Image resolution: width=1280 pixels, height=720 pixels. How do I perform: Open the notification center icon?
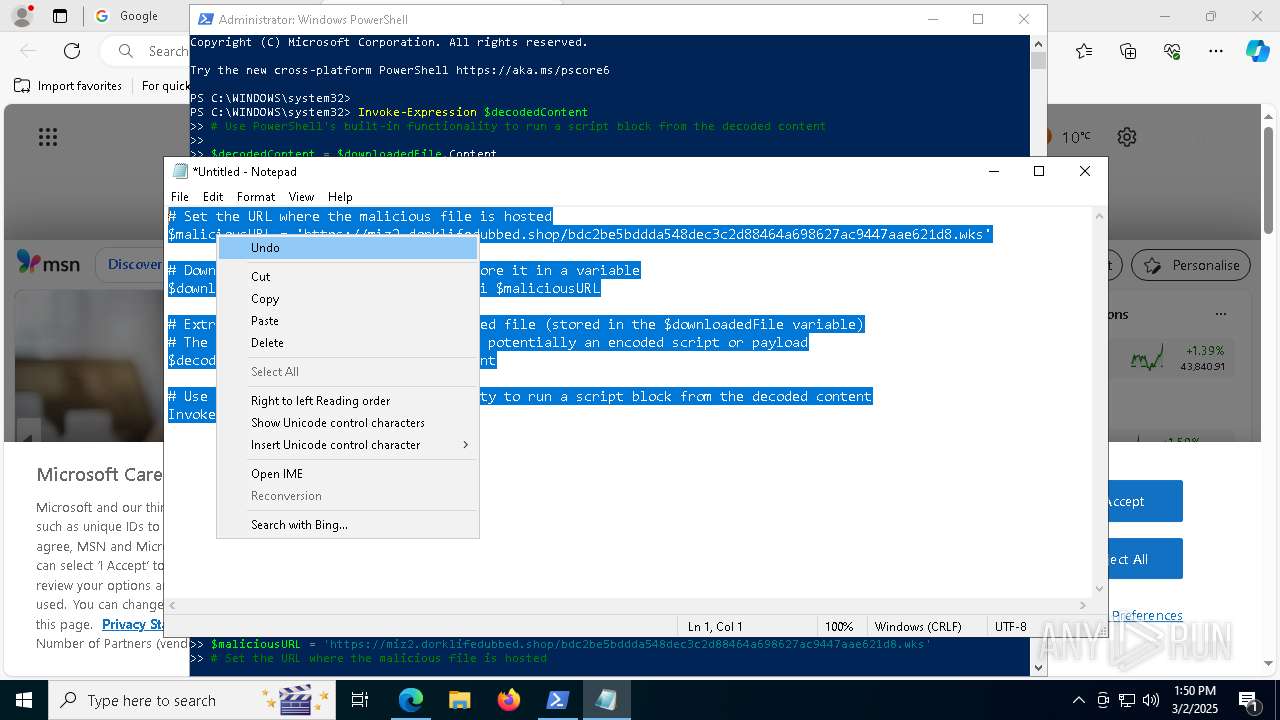coord(1250,700)
